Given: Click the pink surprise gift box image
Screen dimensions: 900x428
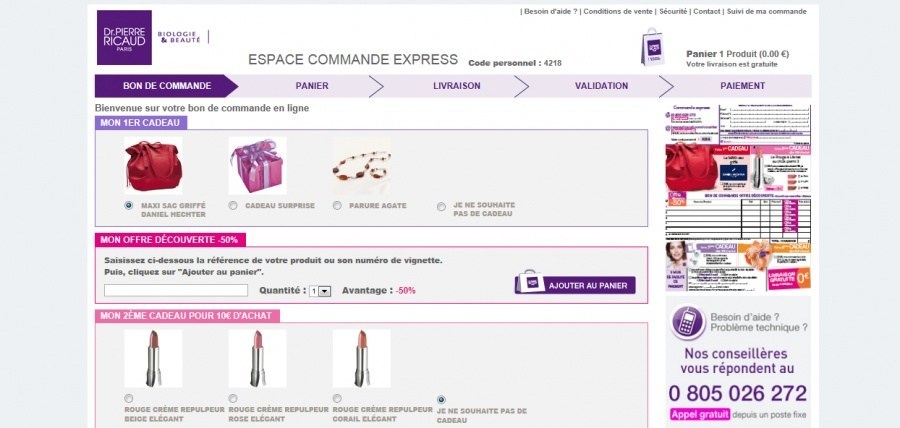Looking at the screenshot, I should tap(257, 166).
